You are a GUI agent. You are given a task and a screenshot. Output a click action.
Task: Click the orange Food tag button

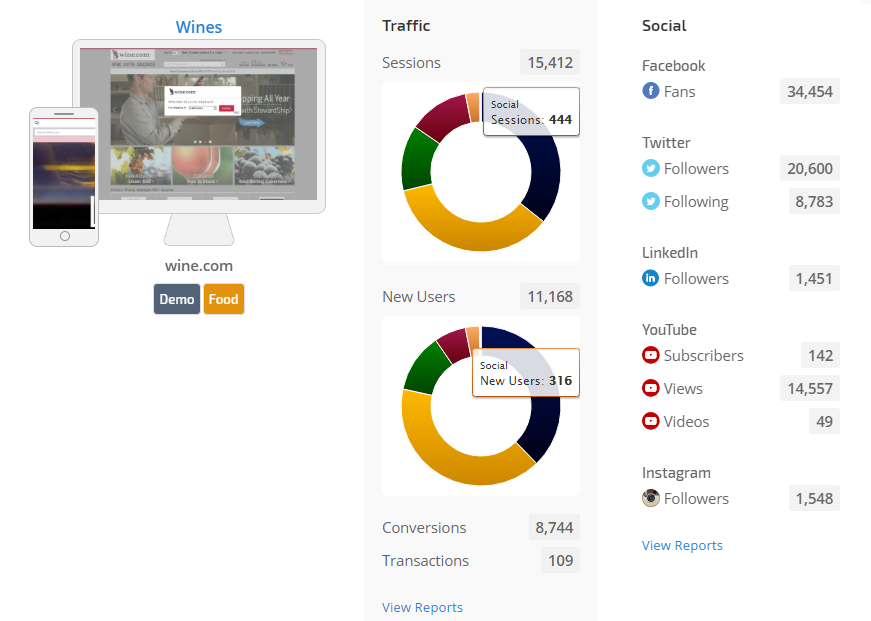click(224, 299)
